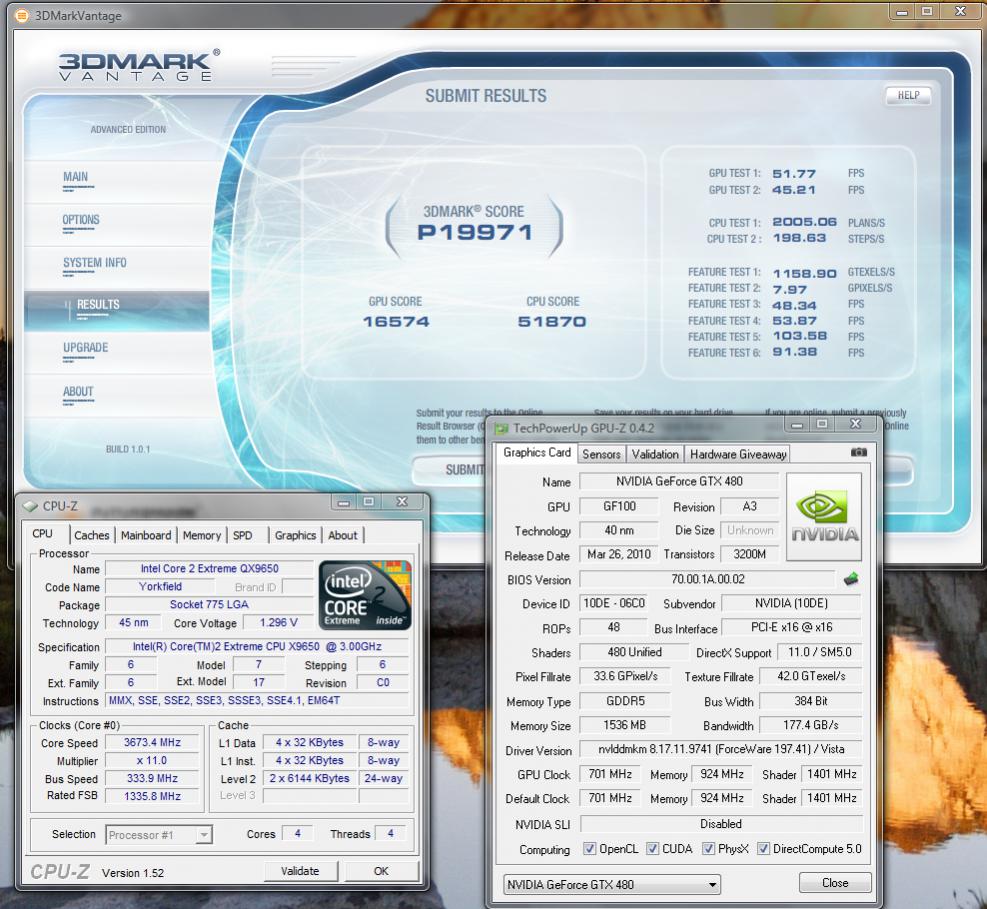Click the Core Speed value 3673.4 MHz
This screenshot has width=987, height=909.
point(152,743)
